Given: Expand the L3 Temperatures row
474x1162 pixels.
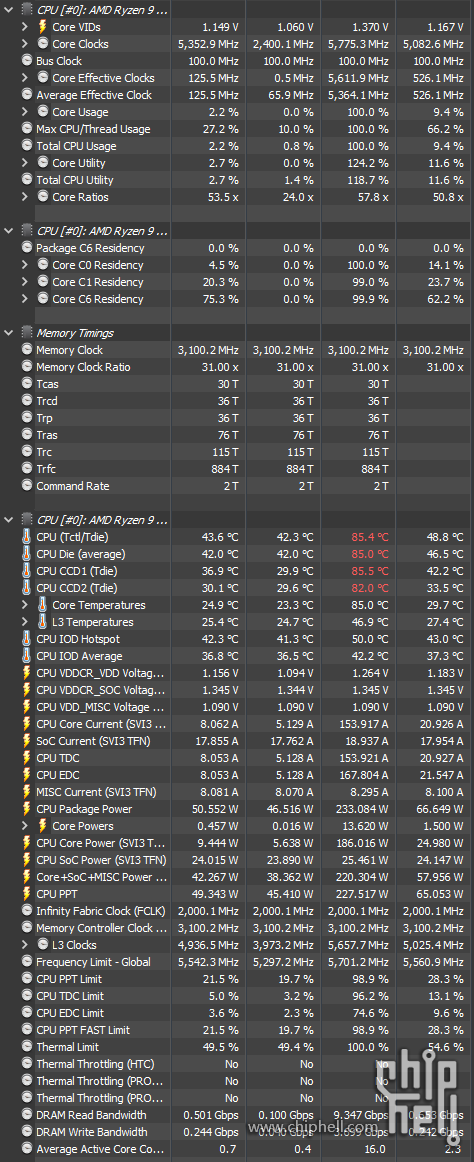Looking at the screenshot, I should click(25, 622).
